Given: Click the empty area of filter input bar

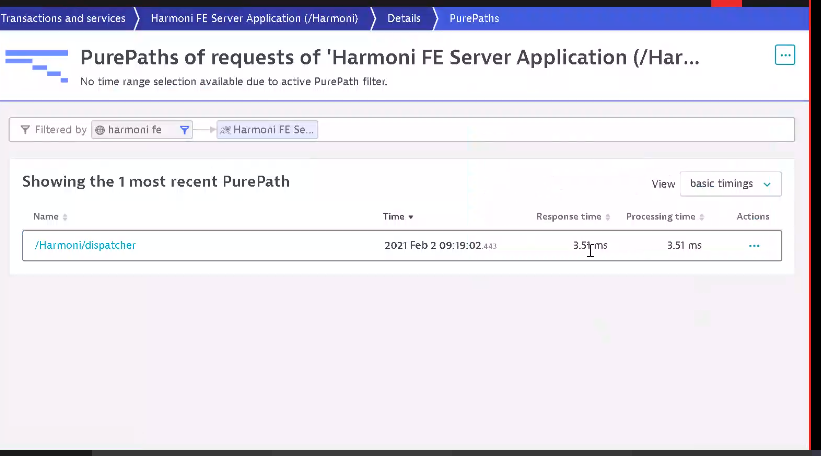Looking at the screenshot, I should 550,130.
